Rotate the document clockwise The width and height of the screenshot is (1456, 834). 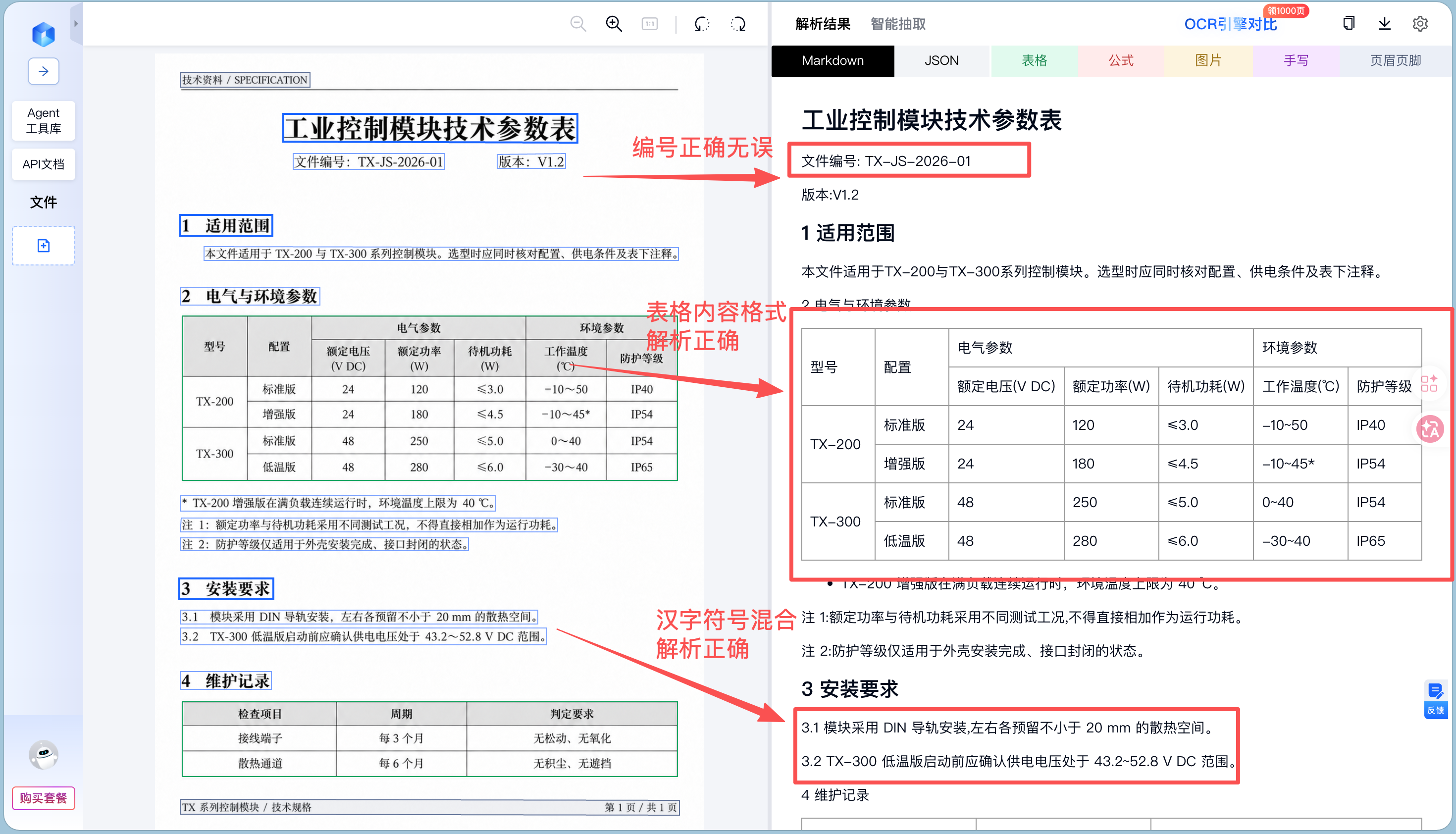click(738, 24)
